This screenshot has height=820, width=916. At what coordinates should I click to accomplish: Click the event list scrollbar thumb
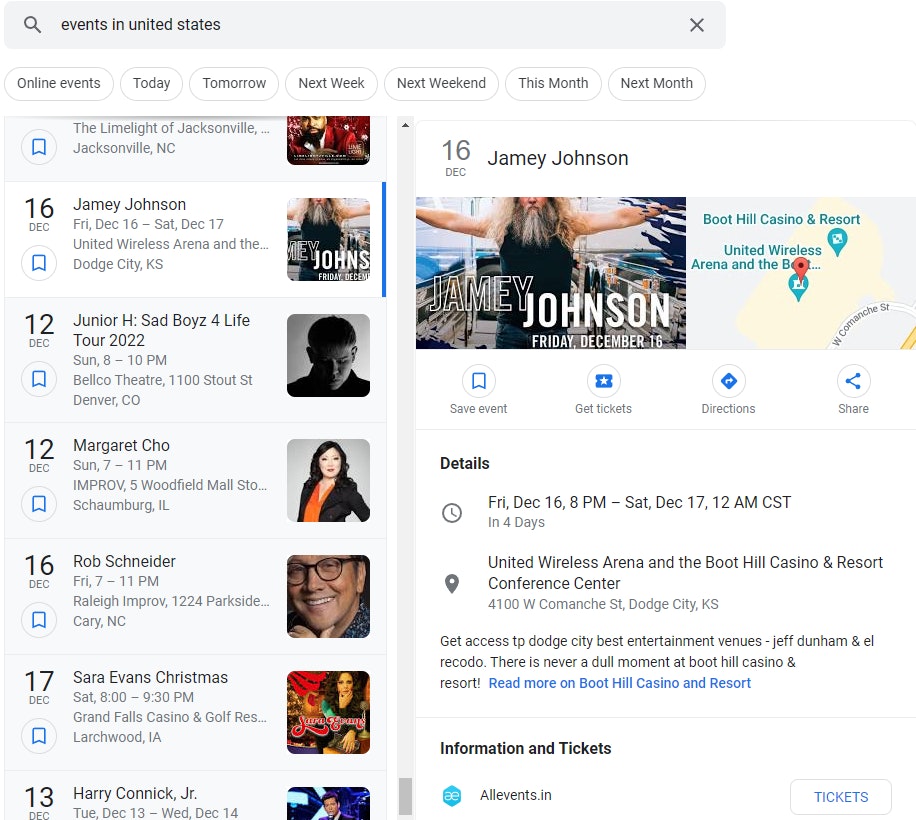click(405, 796)
